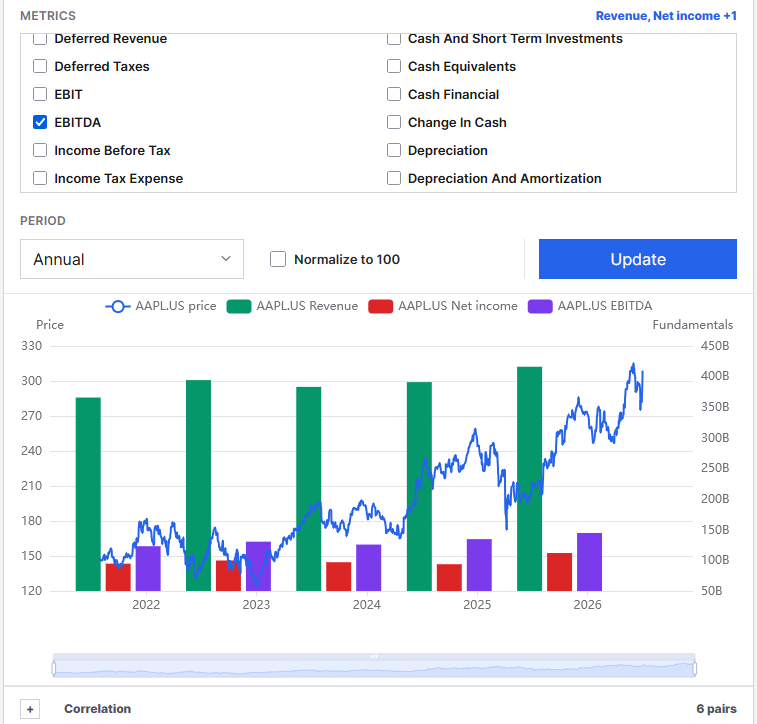Click the 2023 green Revenue bar
This screenshot has height=724, width=757.
point(198,486)
